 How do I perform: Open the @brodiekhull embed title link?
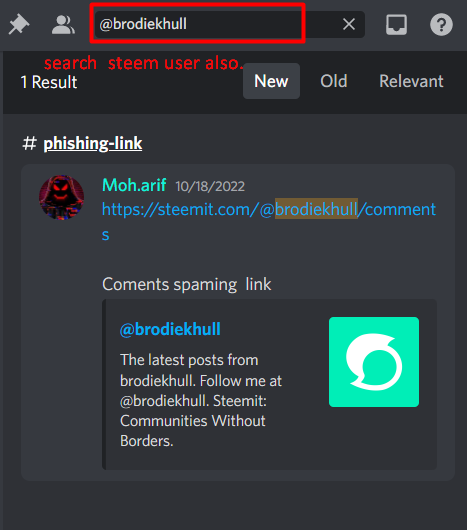coord(170,329)
